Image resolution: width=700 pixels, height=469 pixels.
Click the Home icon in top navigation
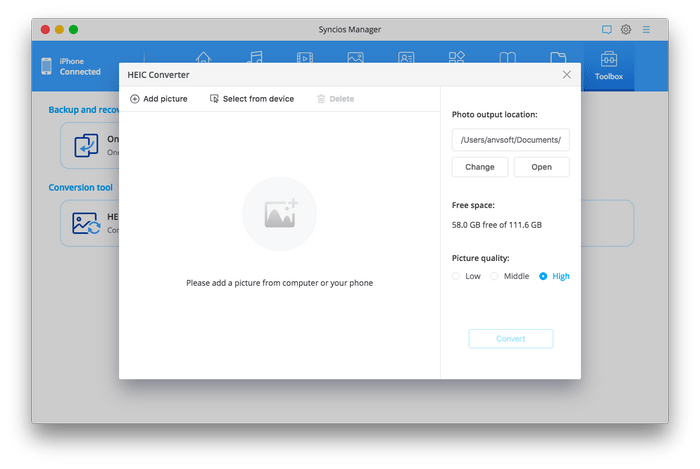tap(204, 57)
